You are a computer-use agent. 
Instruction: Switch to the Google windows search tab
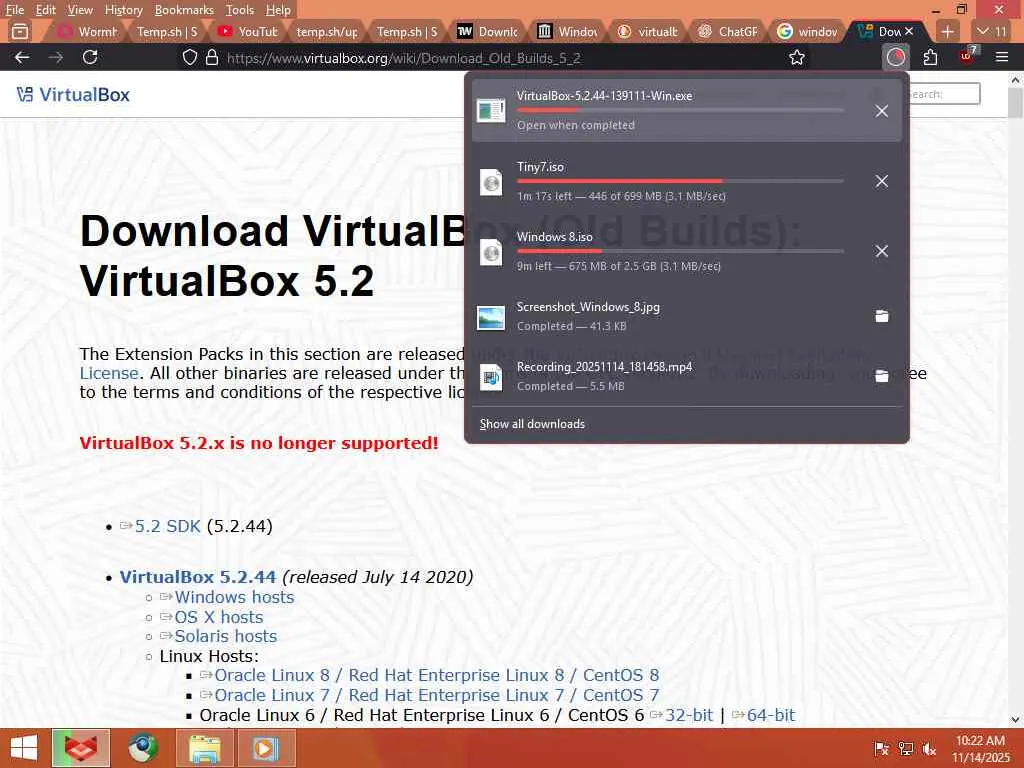click(807, 31)
